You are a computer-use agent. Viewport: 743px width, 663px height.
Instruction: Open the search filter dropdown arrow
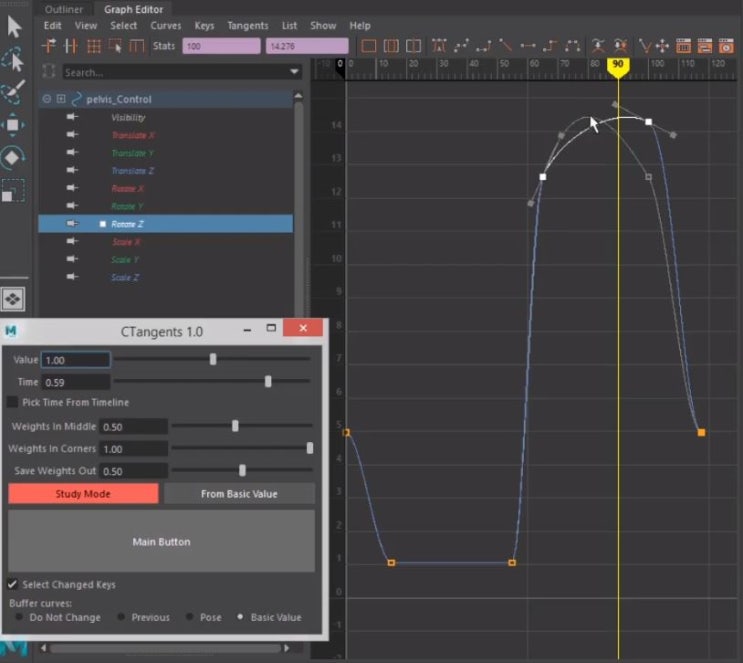click(294, 72)
